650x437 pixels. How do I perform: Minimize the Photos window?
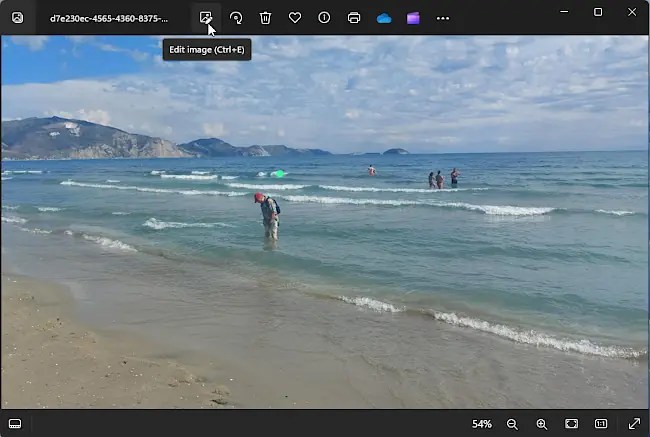pyautogui.click(x=564, y=12)
